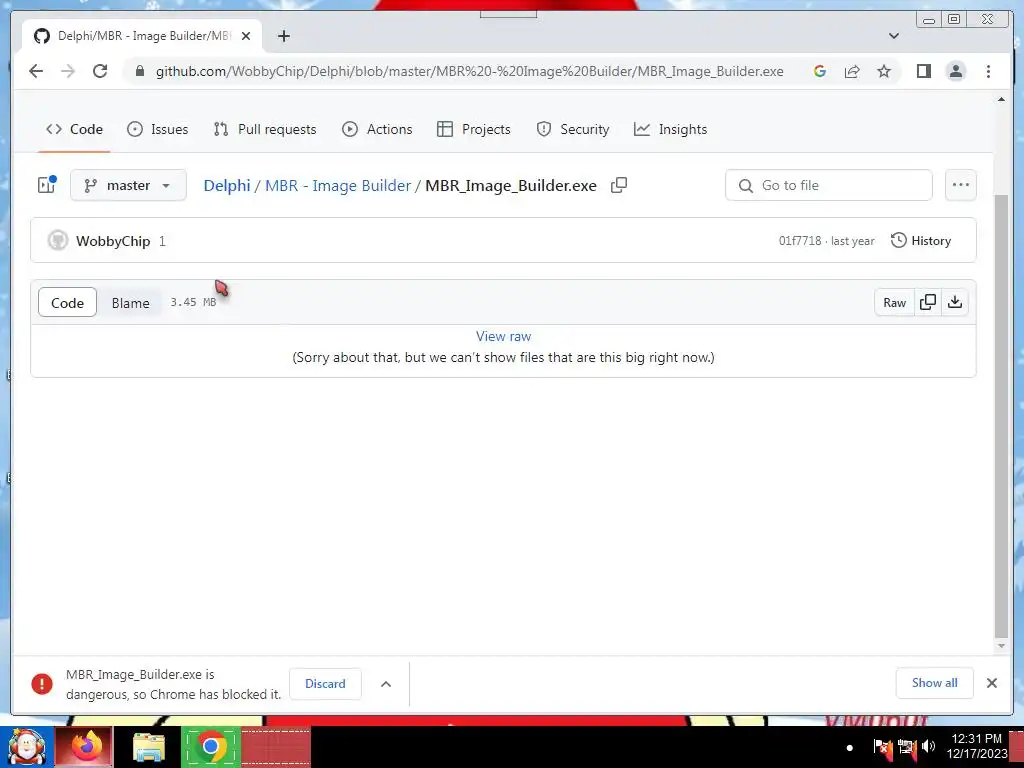This screenshot has width=1024, height=768.
Task: Click the padlock site info icon
Action: [x=139, y=71]
